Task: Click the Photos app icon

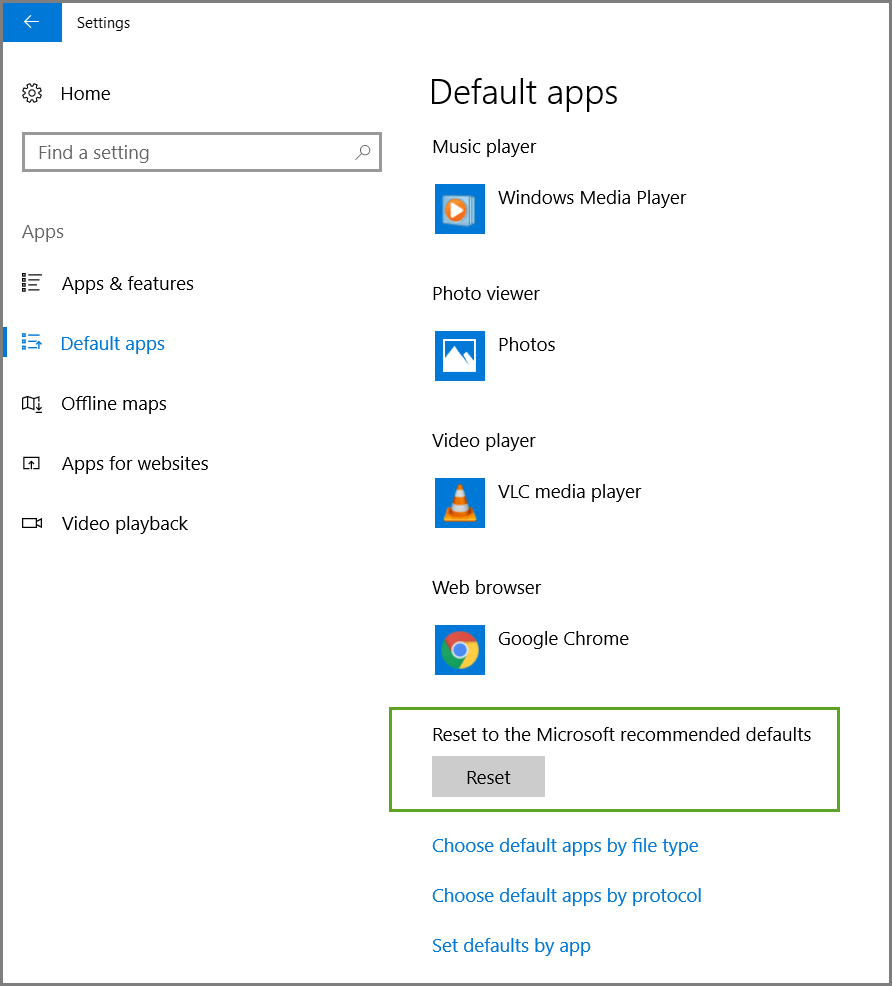Action: pos(460,356)
